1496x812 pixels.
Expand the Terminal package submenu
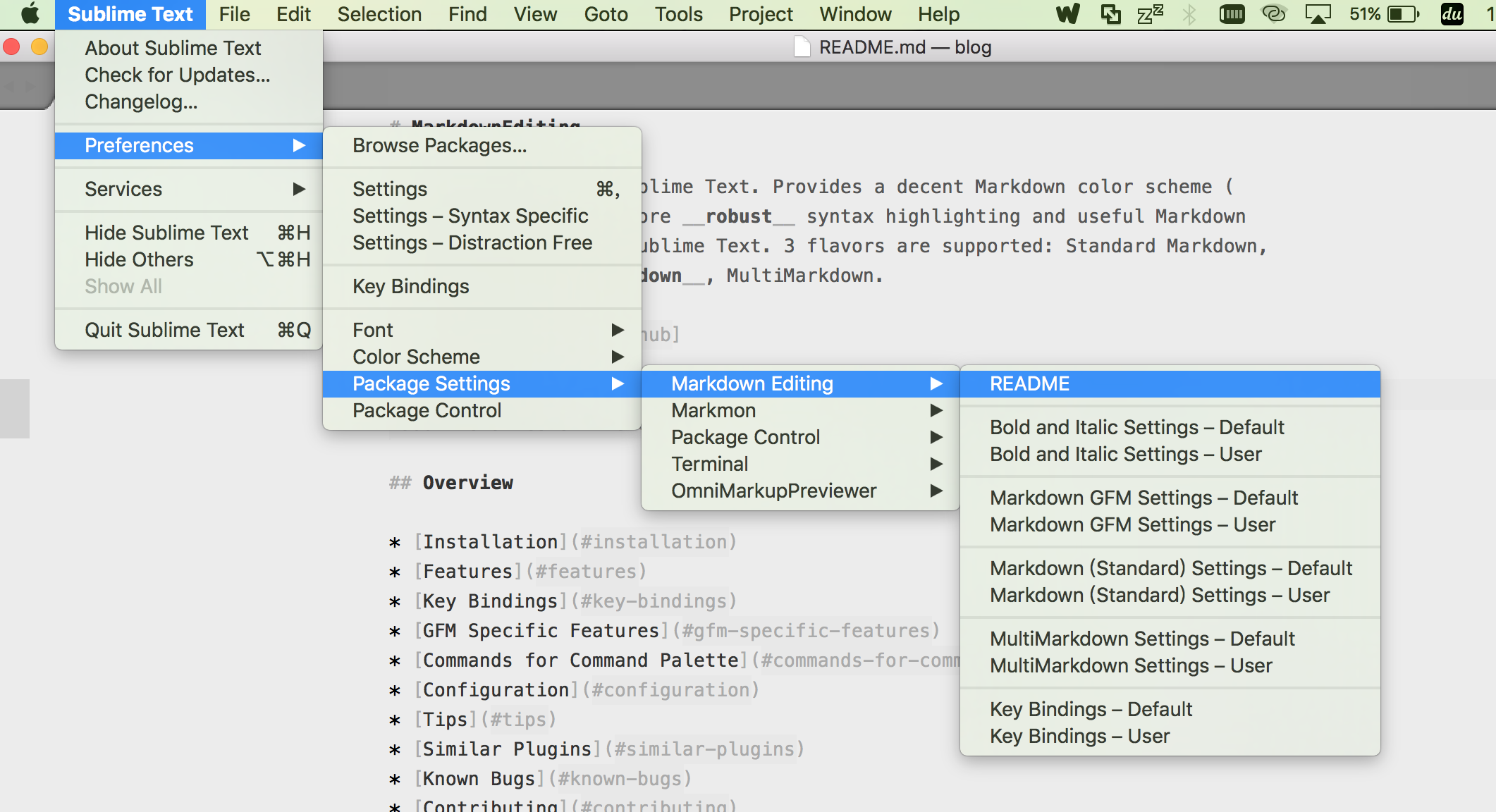tap(801, 464)
